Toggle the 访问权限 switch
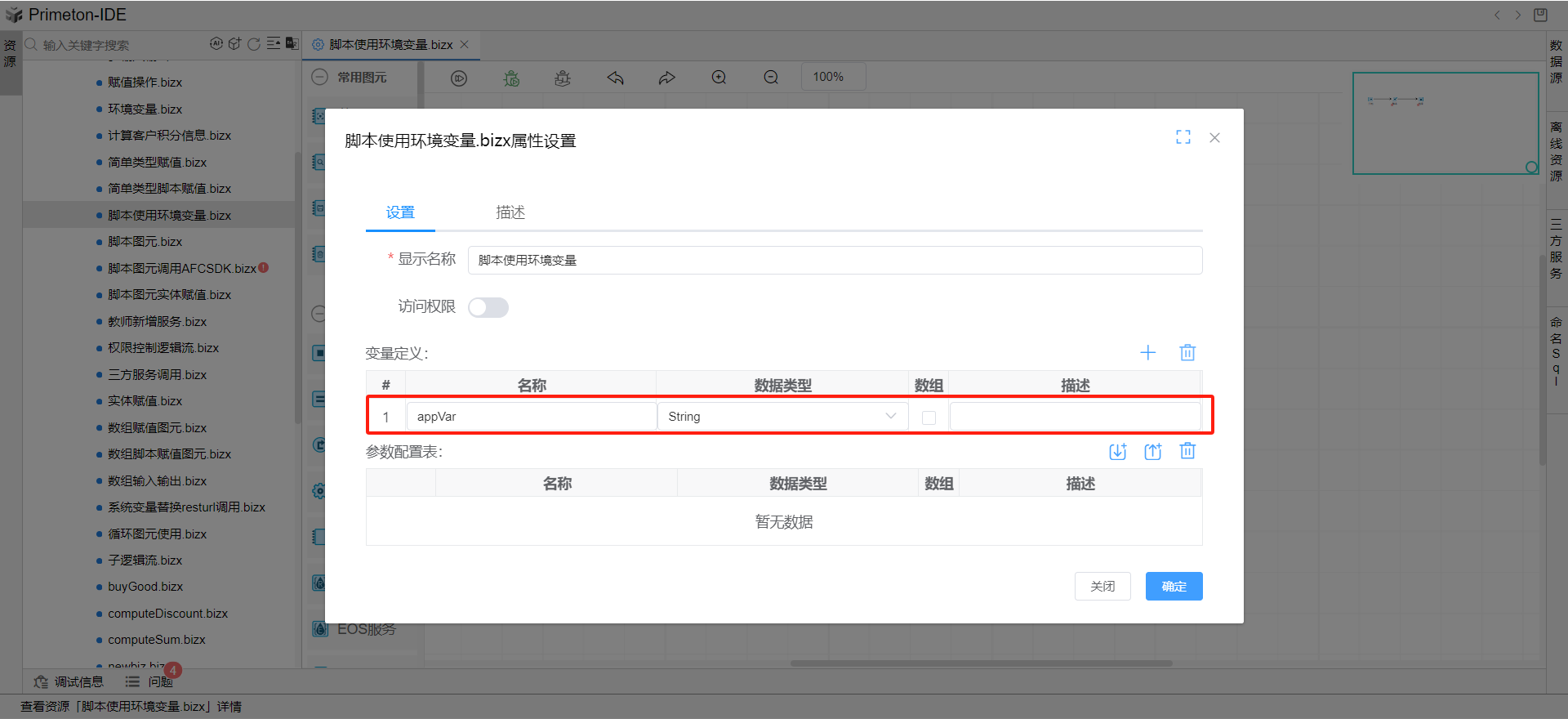This screenshot has height=719, width=1568. click(x=488, y=307)
